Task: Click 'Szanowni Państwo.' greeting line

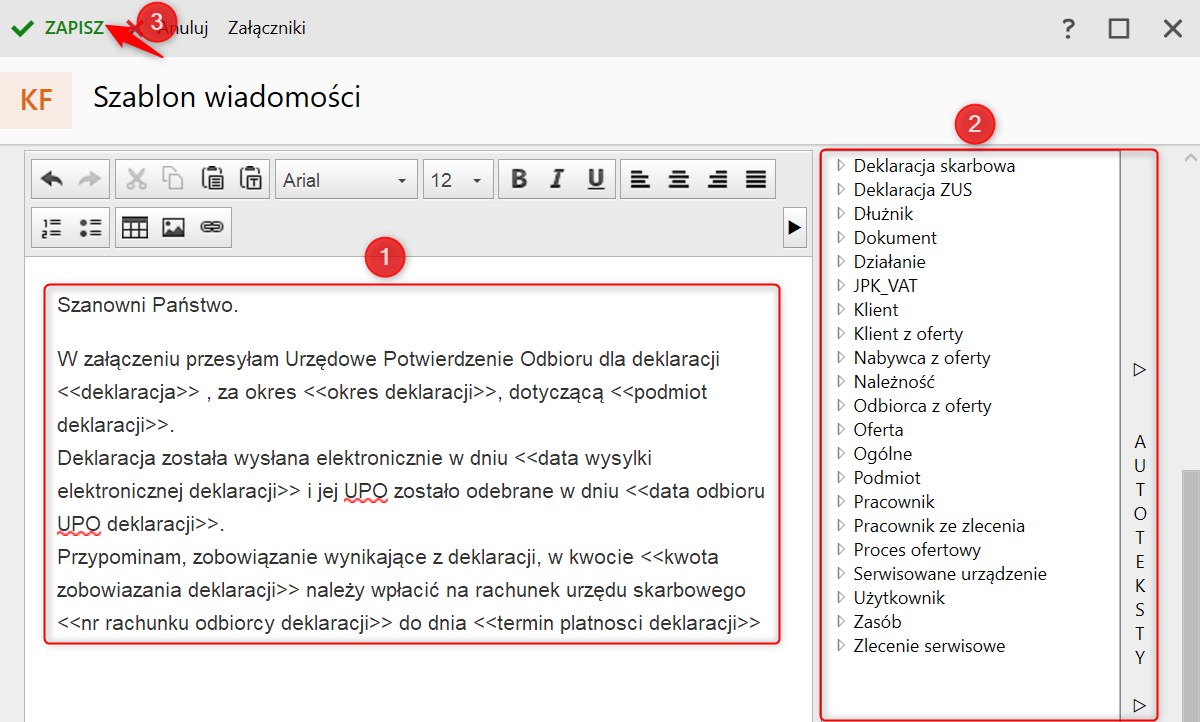Action: [148, 305]
